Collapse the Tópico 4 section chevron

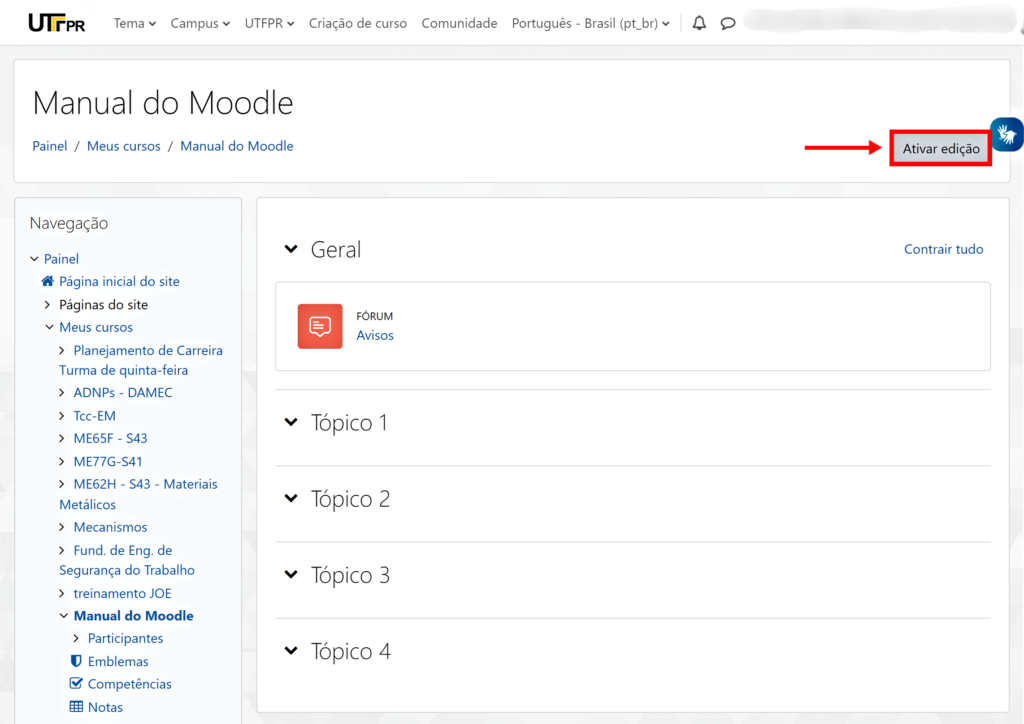[291, 651]
